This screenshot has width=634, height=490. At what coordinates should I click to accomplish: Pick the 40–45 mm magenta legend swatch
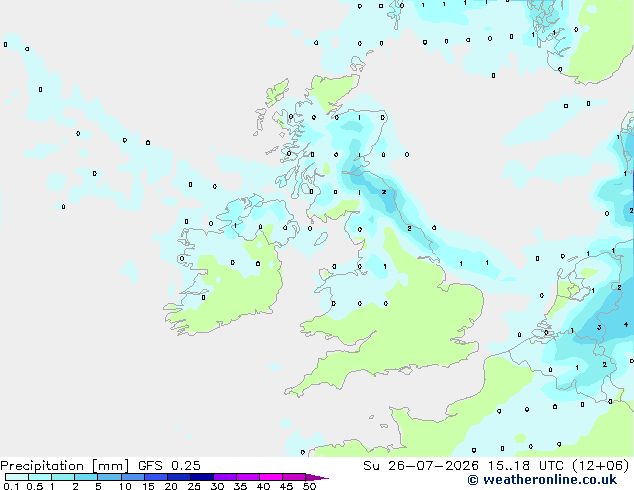coord(271,477)
